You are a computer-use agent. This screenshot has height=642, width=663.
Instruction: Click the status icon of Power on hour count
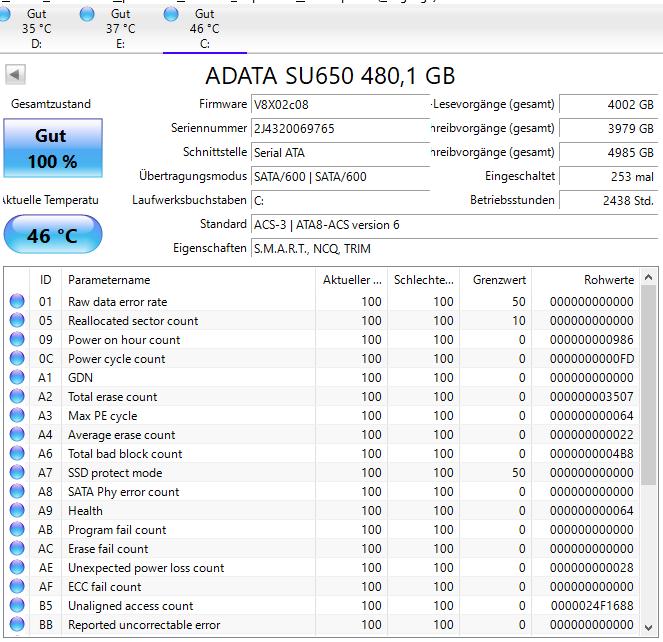pos(17,340)
